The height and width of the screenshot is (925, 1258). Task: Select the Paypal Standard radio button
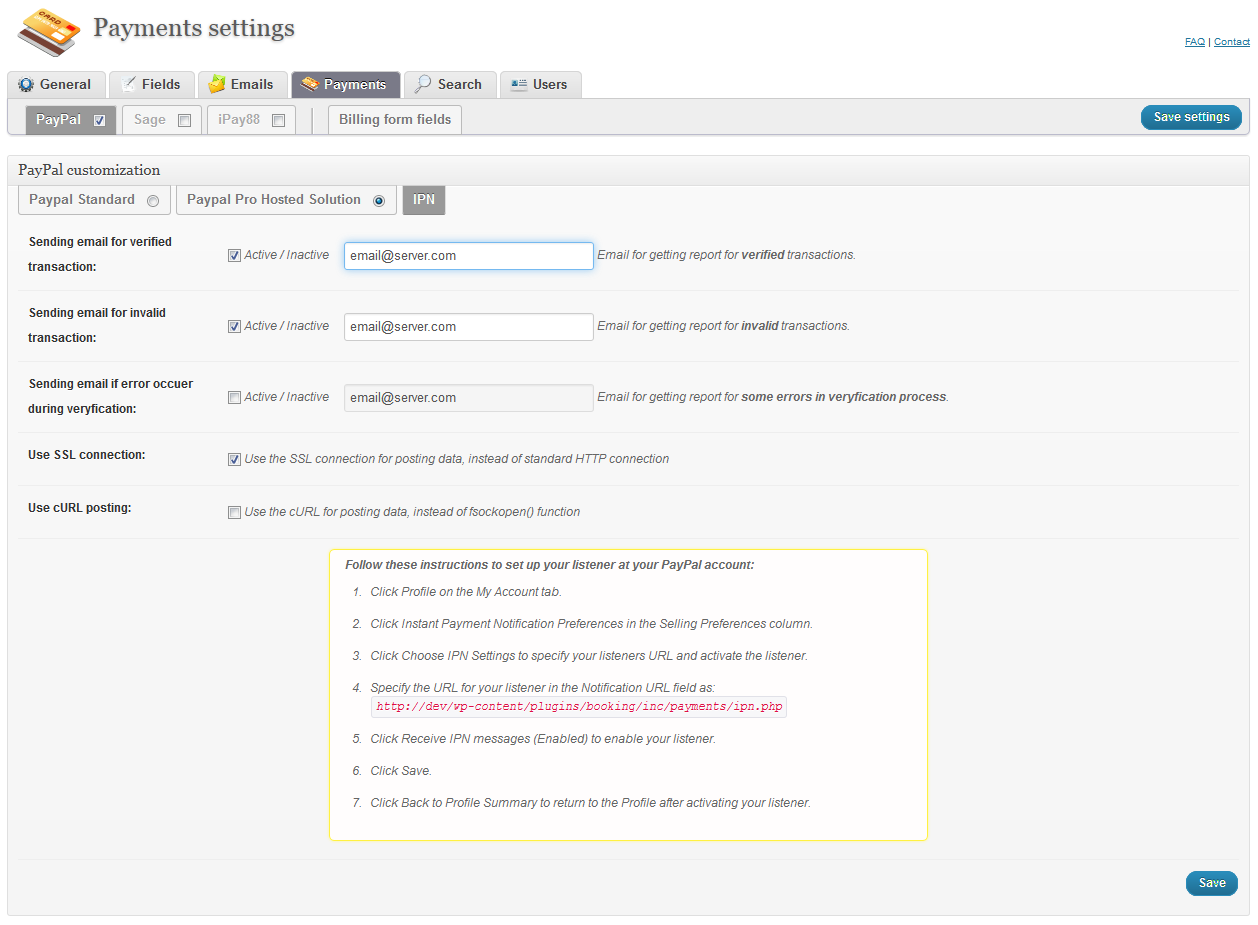[x=153, y=201]
